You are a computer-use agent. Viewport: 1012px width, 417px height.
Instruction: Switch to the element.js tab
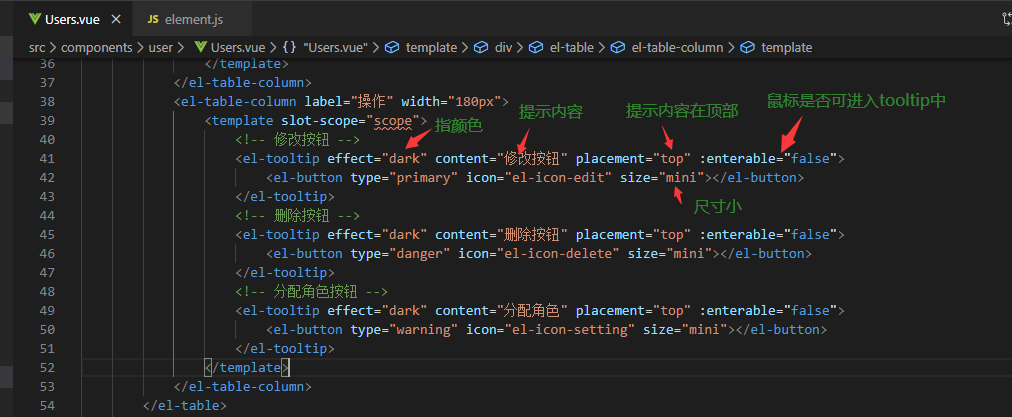pos(185,19)
